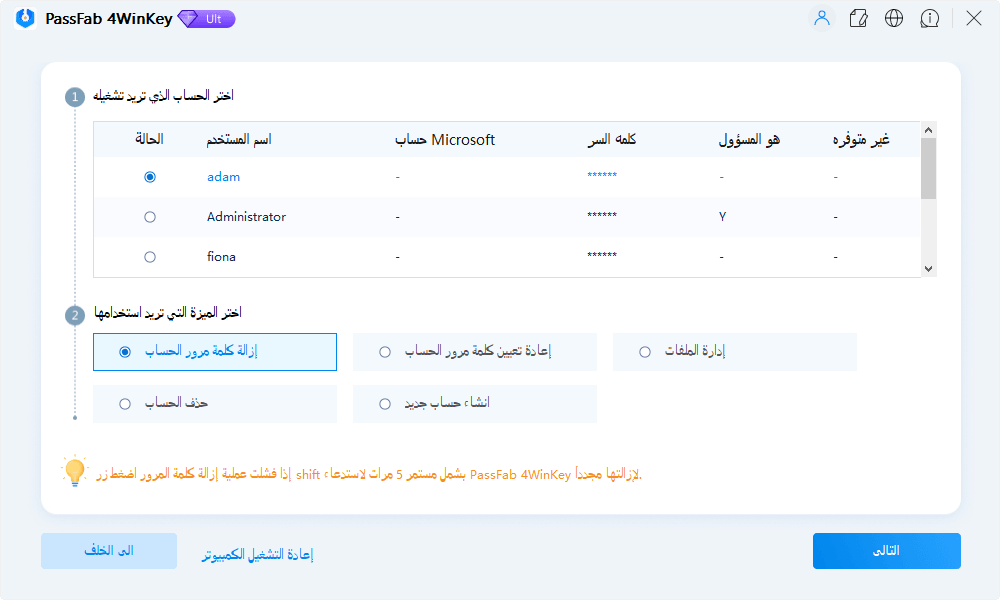The width and height of the screenshot is (1000, 600).
Task: Click the lightbulb tip icon
Action: click(72, 474)
